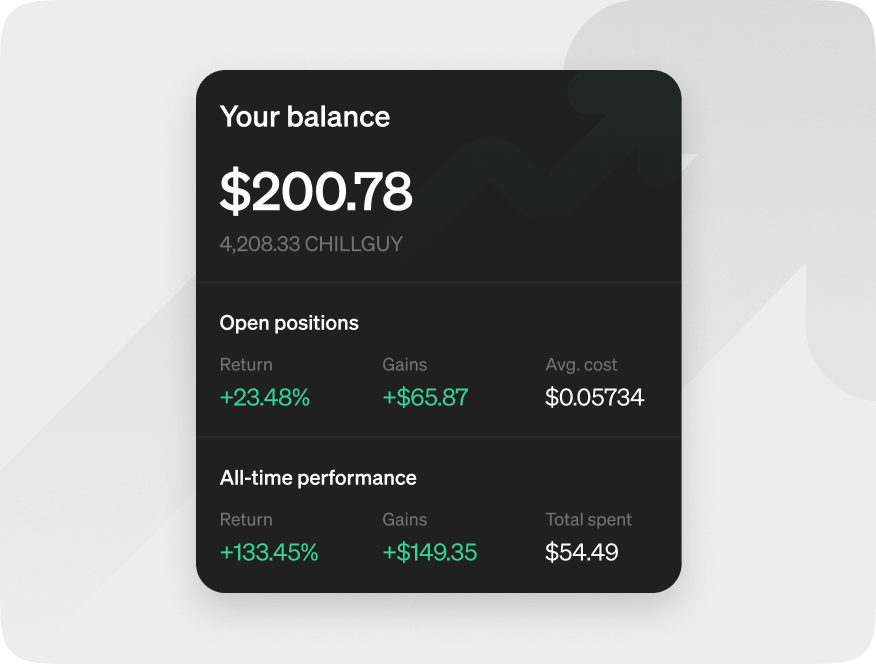Click the Gains label under All-time performance
This screenshot has height=664, width=876.
tap(405, 520)
